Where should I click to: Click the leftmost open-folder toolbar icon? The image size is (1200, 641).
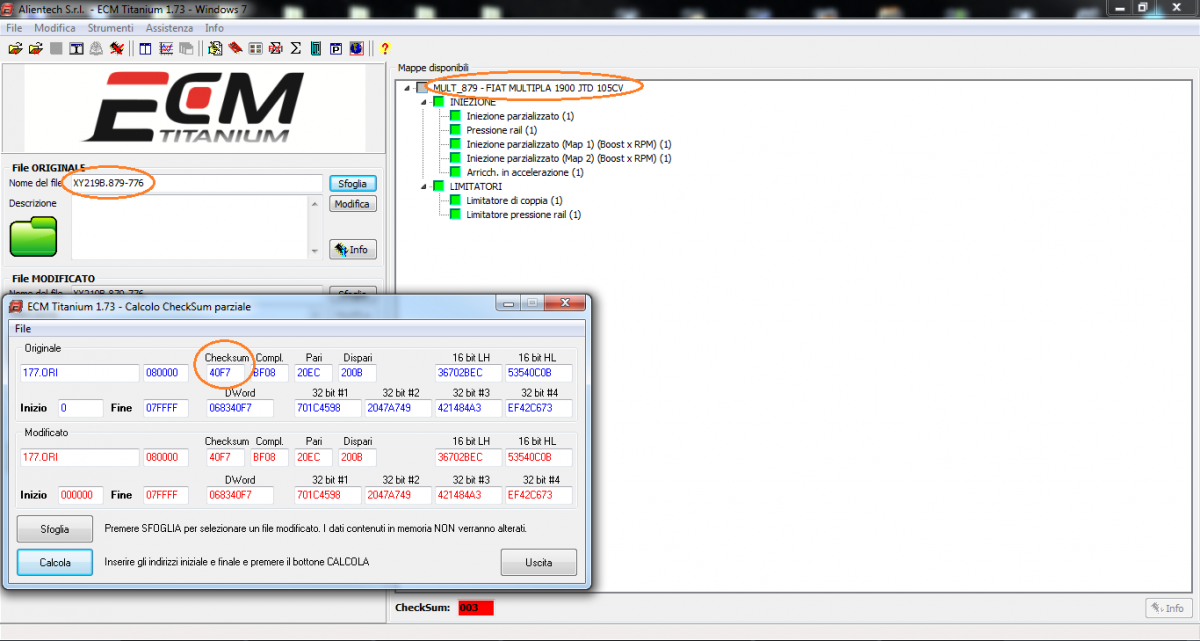(x=15, y=48)
